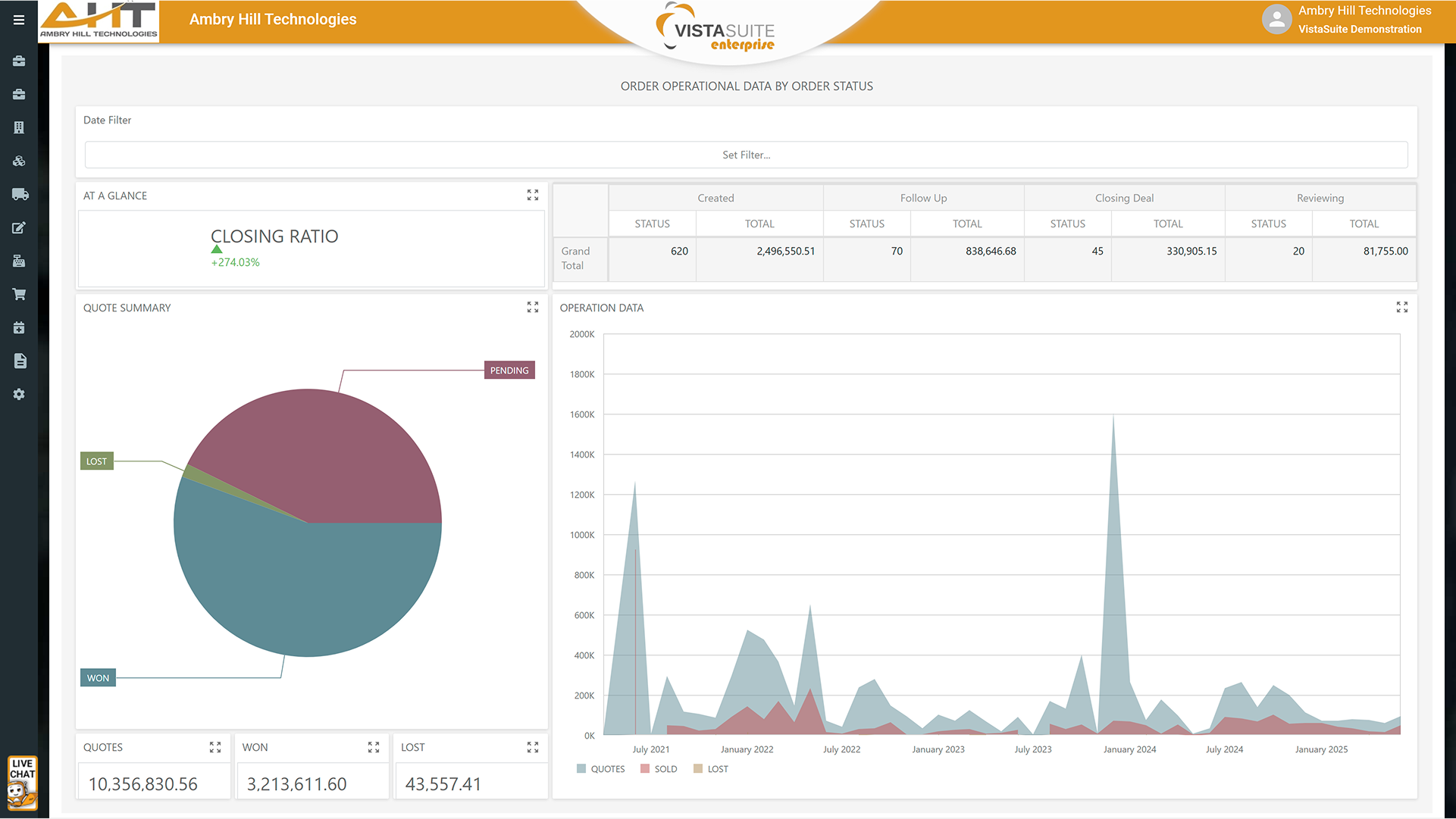Open the cubes inventory sidebar icon
Viewport: 1456px width, 819px height.
19,161
